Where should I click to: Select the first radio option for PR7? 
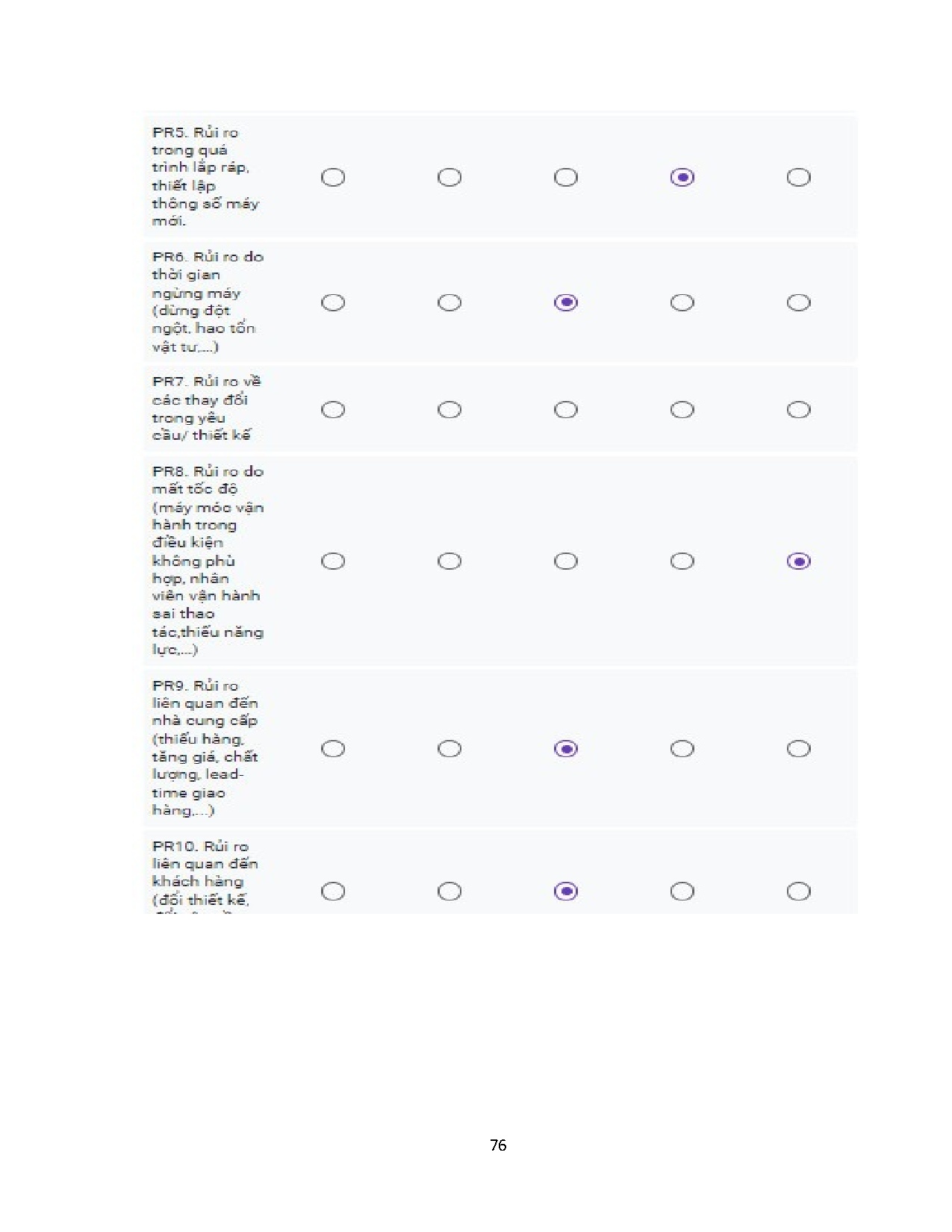coord(333,410)
